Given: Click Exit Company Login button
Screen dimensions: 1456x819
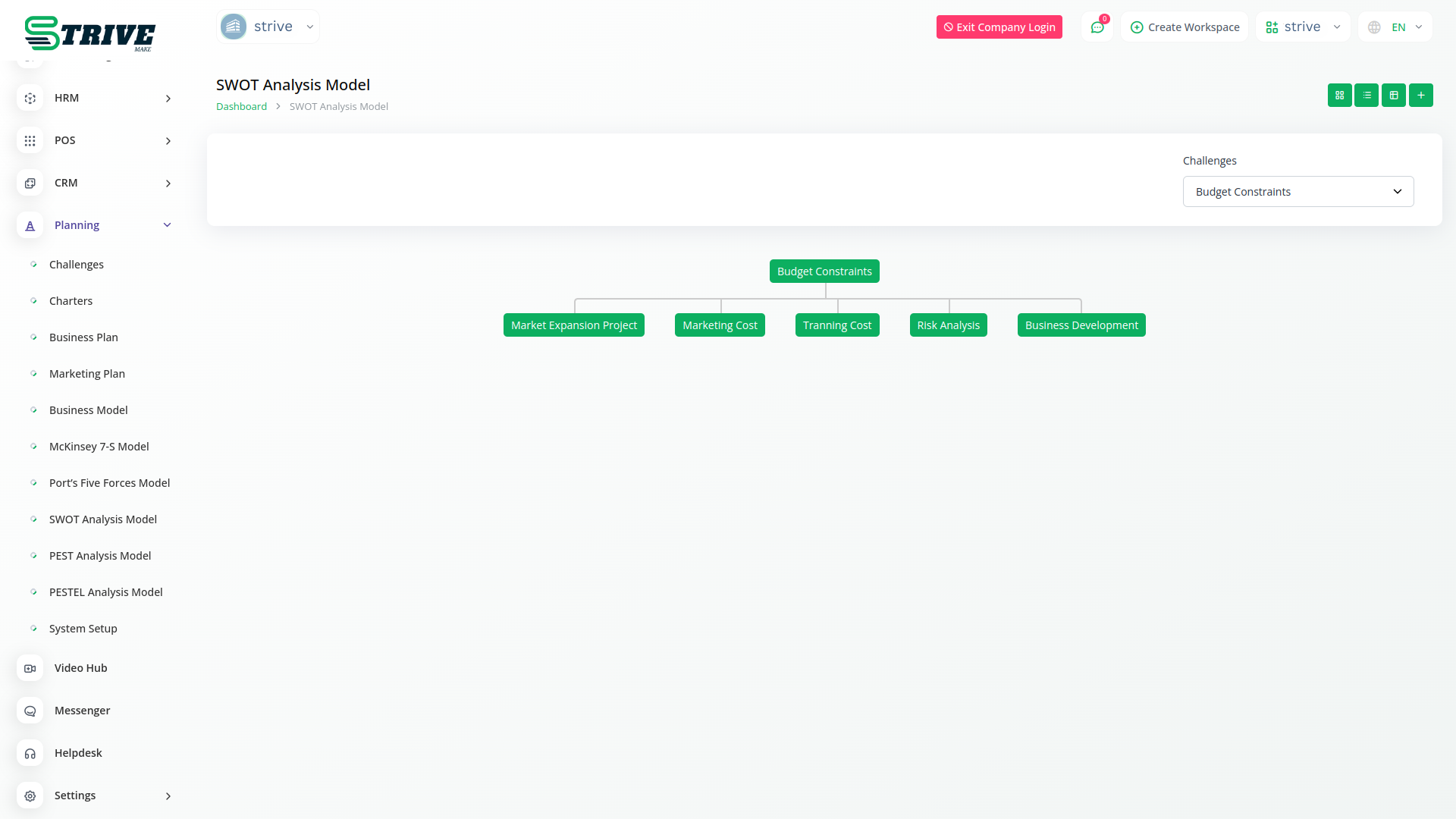Looking at the screenshot, I should (999, 27).
